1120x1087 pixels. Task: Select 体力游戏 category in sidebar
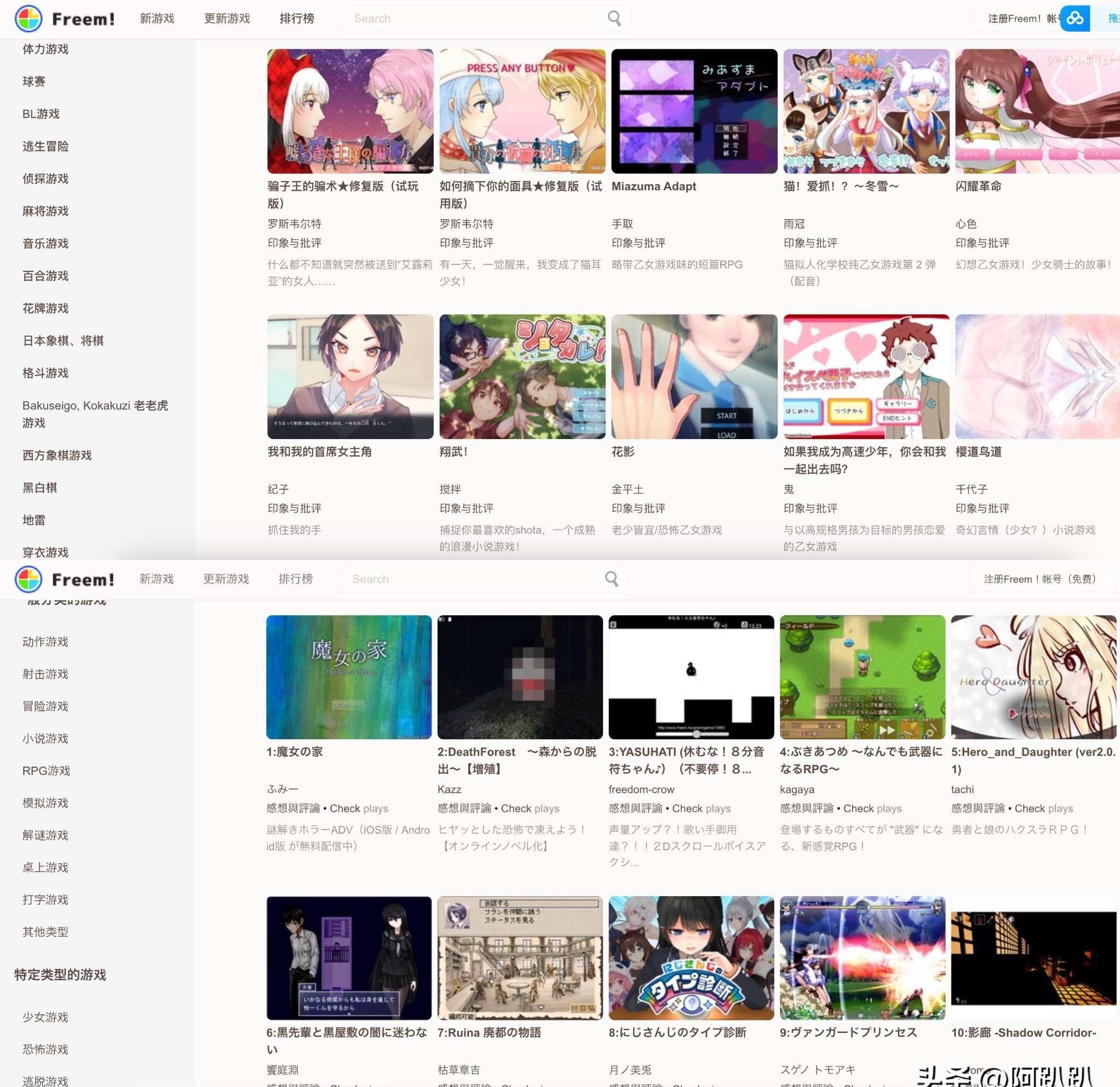pyautogui.click(x=45, y=49)
